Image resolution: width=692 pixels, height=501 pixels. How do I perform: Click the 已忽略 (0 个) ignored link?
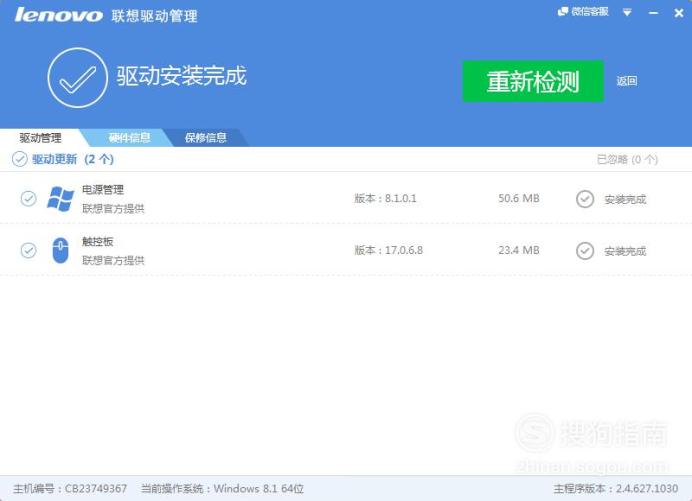627,159
